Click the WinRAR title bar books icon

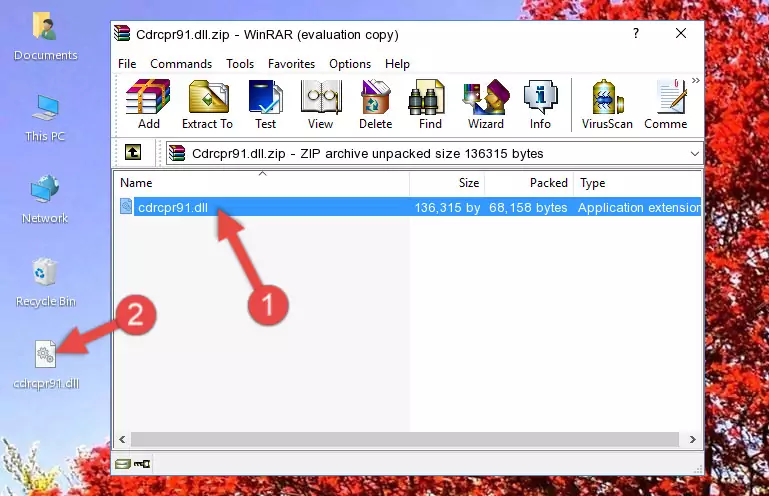tap(122, 33)
